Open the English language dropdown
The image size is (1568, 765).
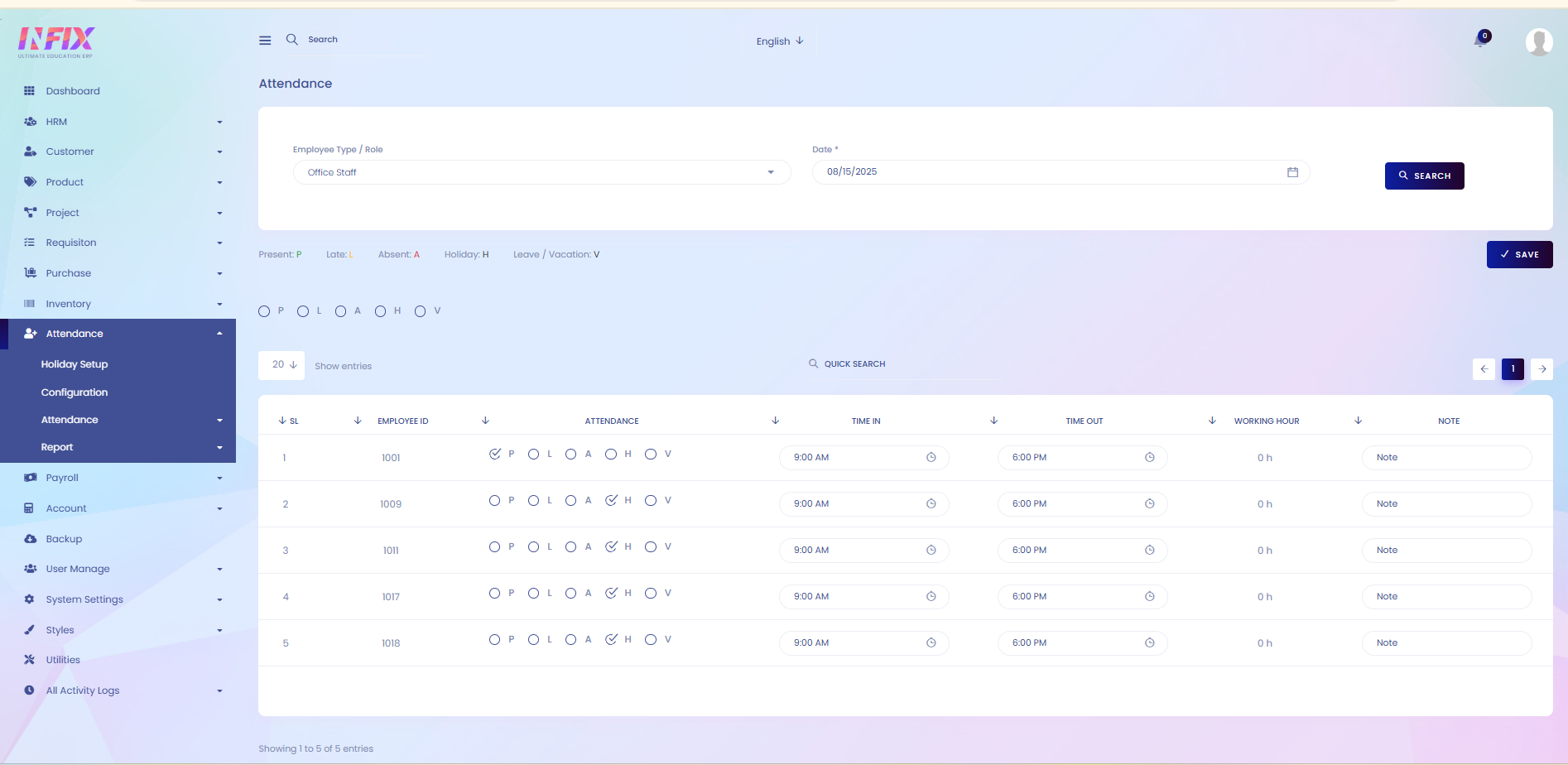click(780, 41)
